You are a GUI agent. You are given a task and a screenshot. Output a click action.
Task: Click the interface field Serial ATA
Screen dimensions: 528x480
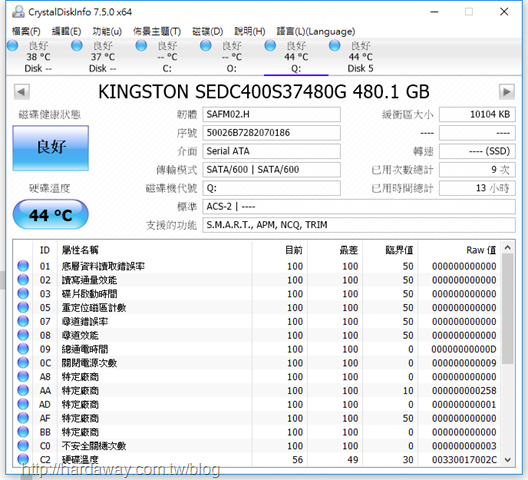click(x=271, y=151)
